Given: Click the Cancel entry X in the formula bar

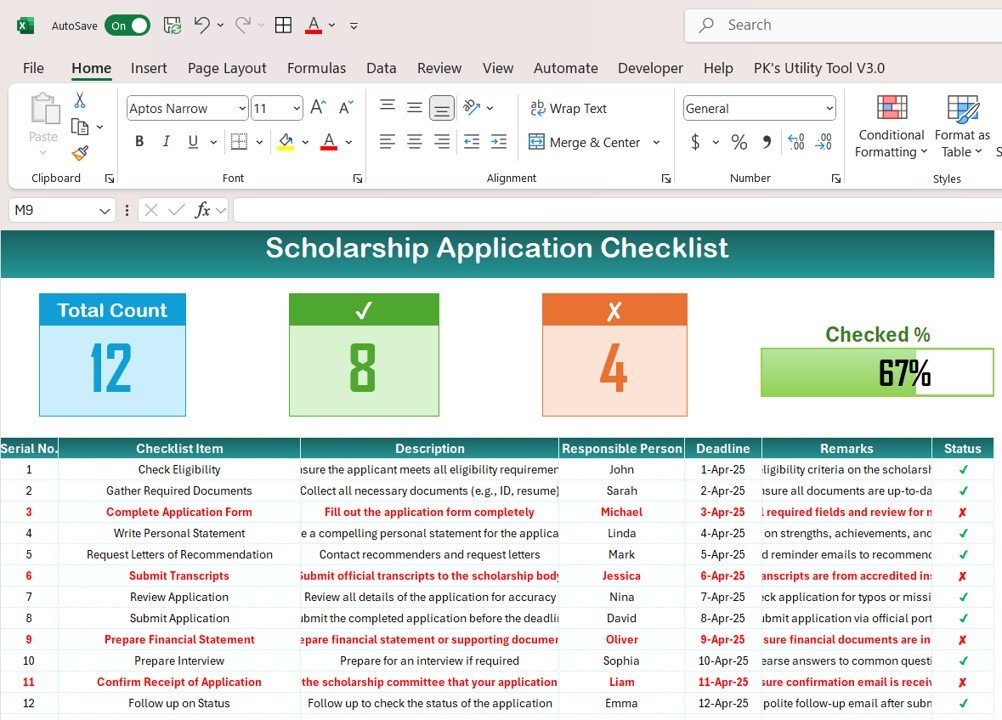Looking at the screenshot, I should 151,210.
